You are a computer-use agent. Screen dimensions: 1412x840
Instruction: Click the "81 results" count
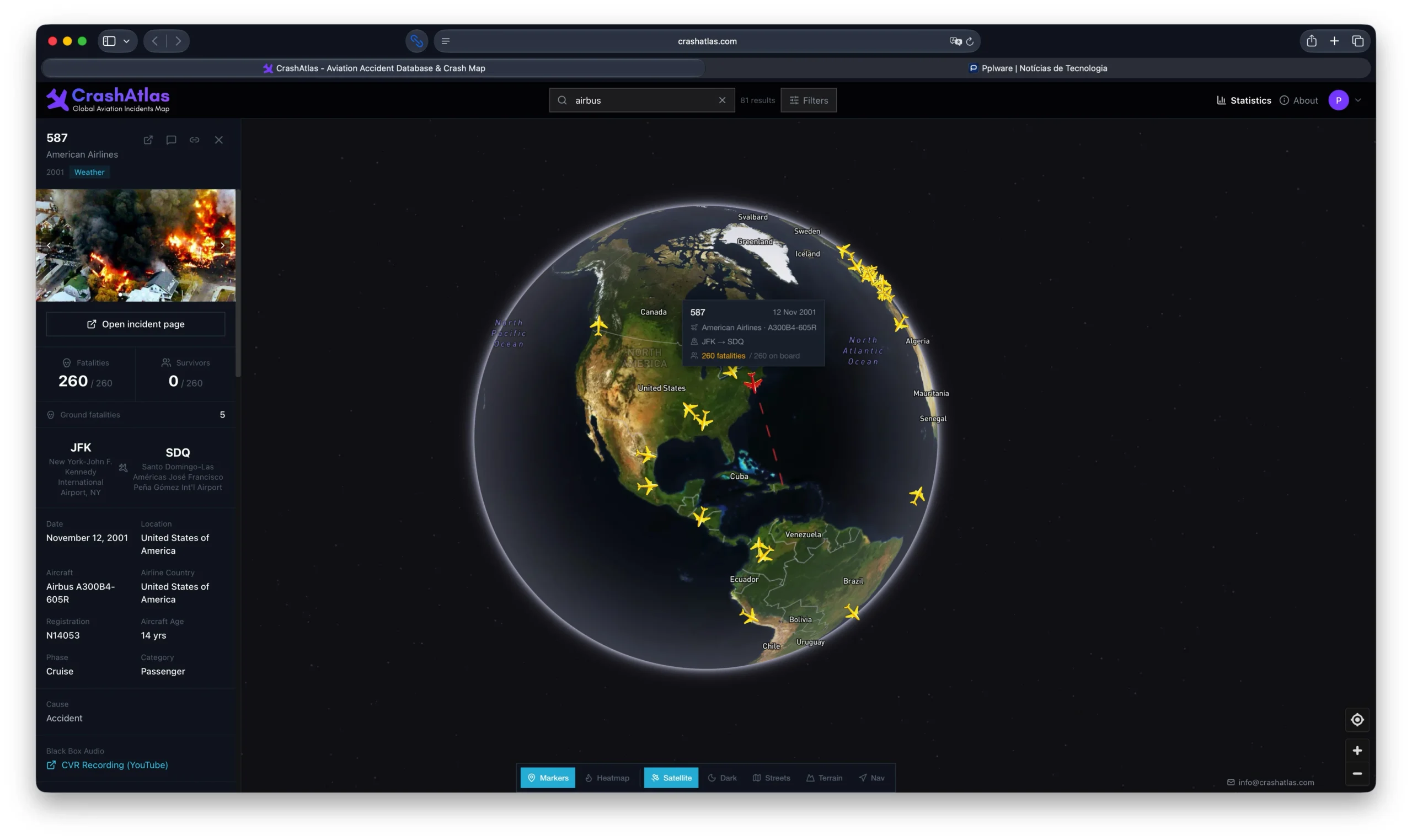tap(757, 100)
